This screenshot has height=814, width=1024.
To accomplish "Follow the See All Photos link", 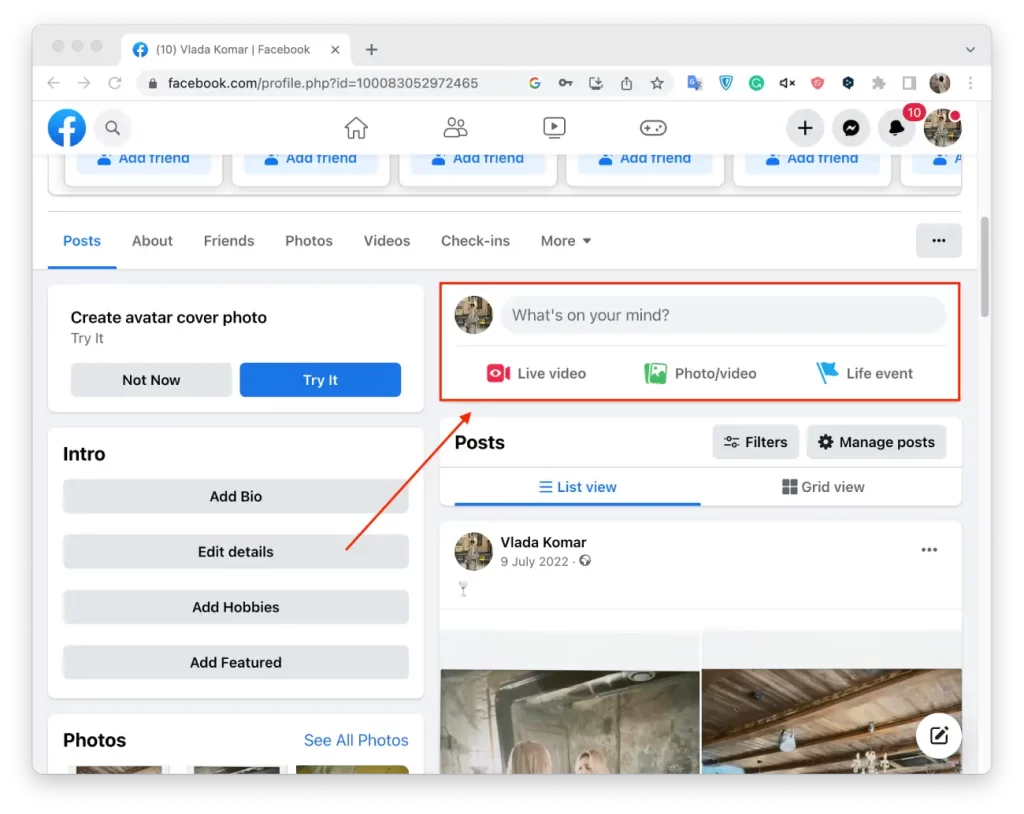I will [356, 740].
